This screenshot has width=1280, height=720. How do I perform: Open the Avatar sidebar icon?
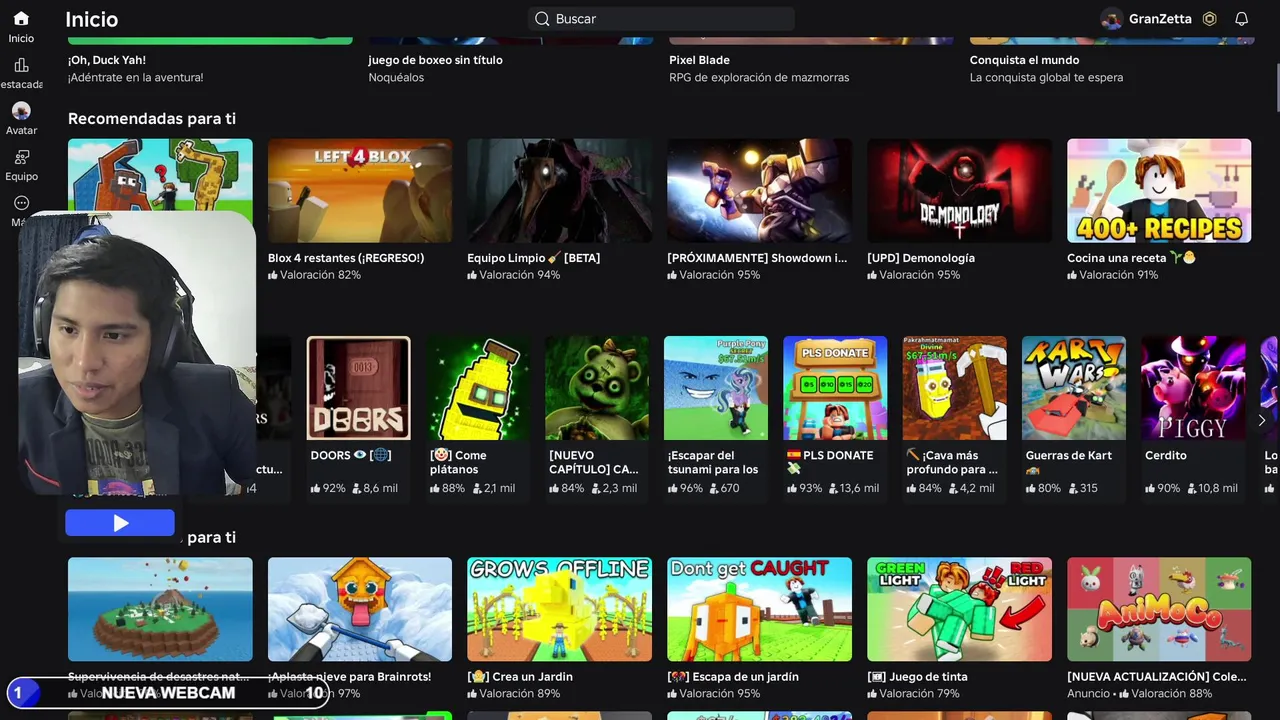point(21,111)
